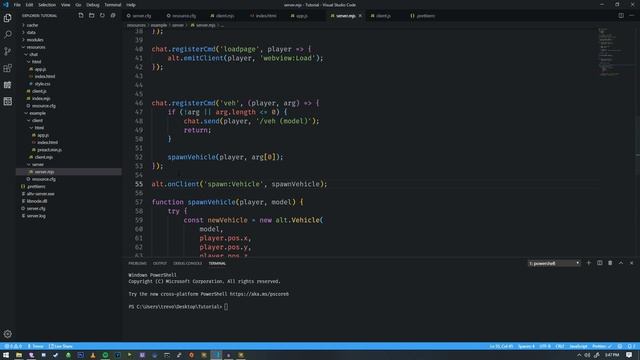Open the Extensions view

(x=8, y=68)
